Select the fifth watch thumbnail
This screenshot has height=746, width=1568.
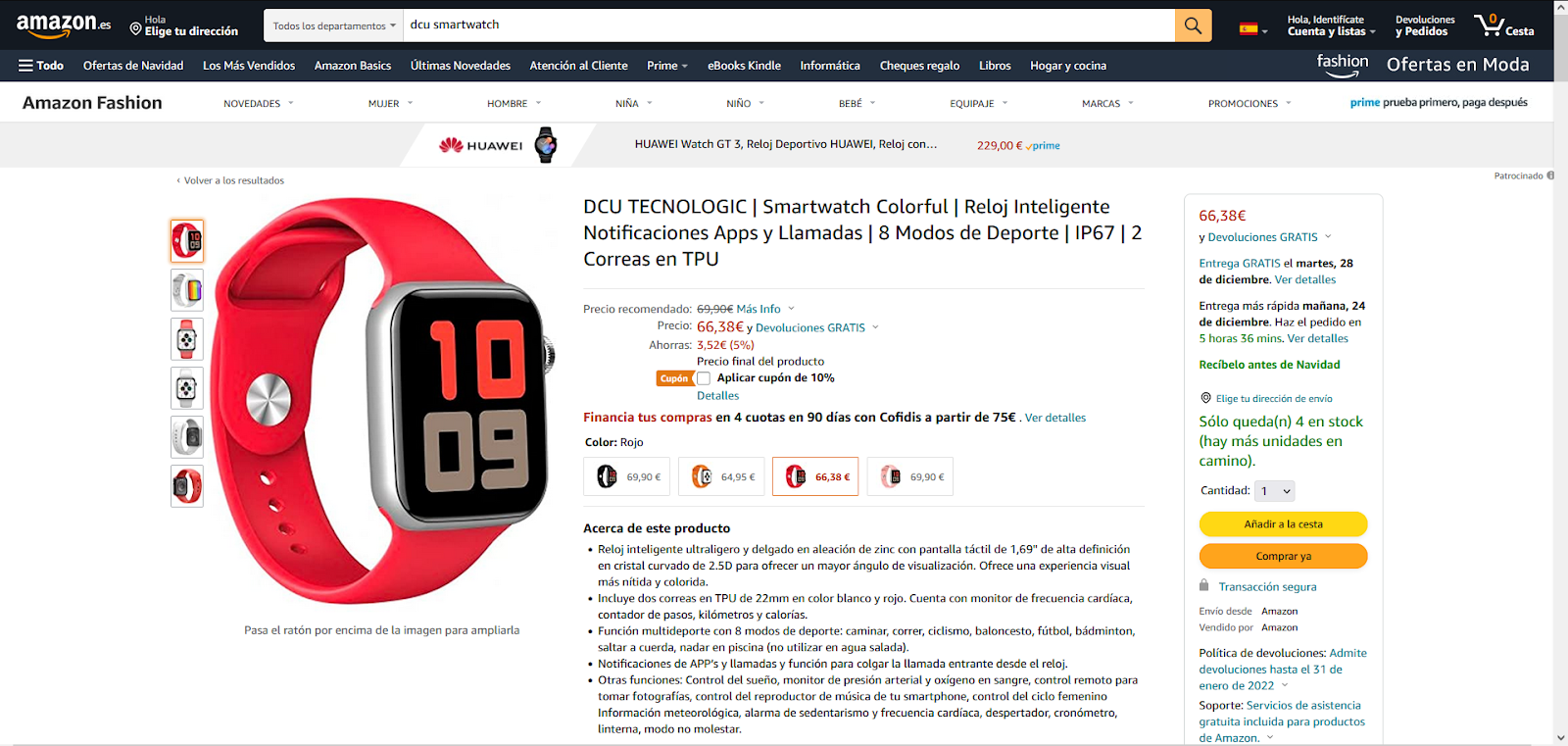point(187,437)
